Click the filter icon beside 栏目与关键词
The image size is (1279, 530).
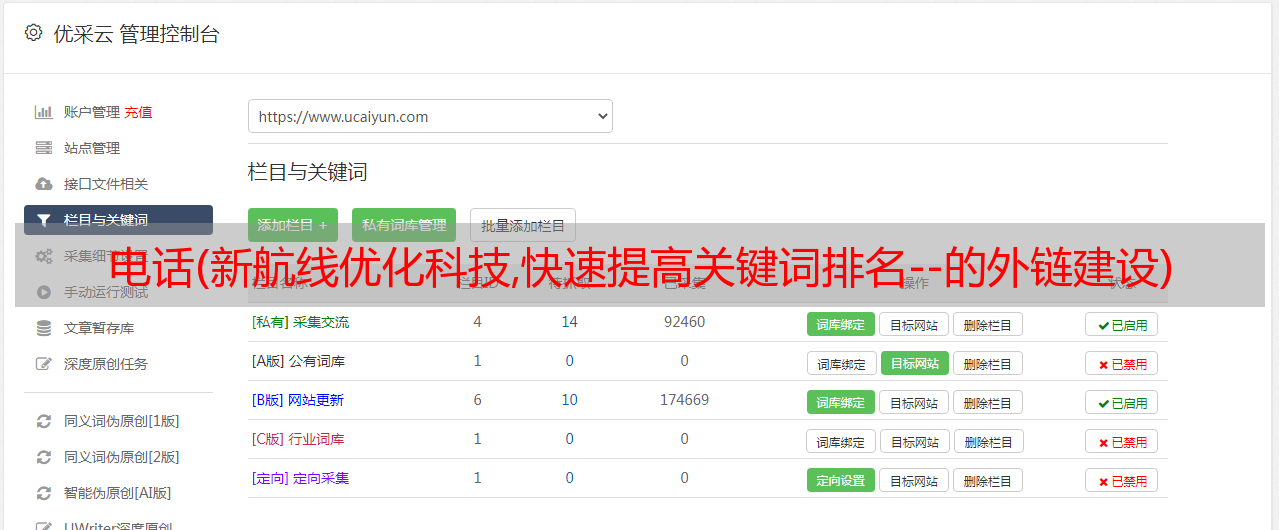(44, 220)
